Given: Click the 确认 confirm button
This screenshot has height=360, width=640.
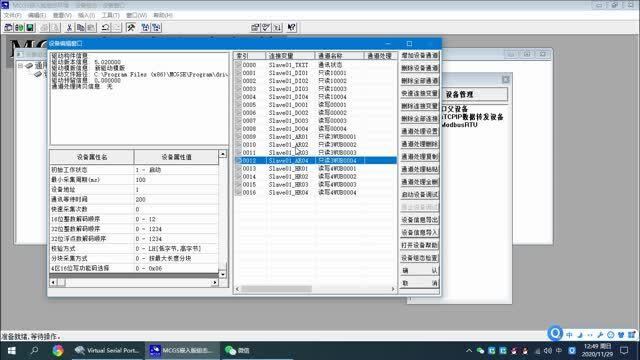Looking at the screenshot, I should click(420, 270).
